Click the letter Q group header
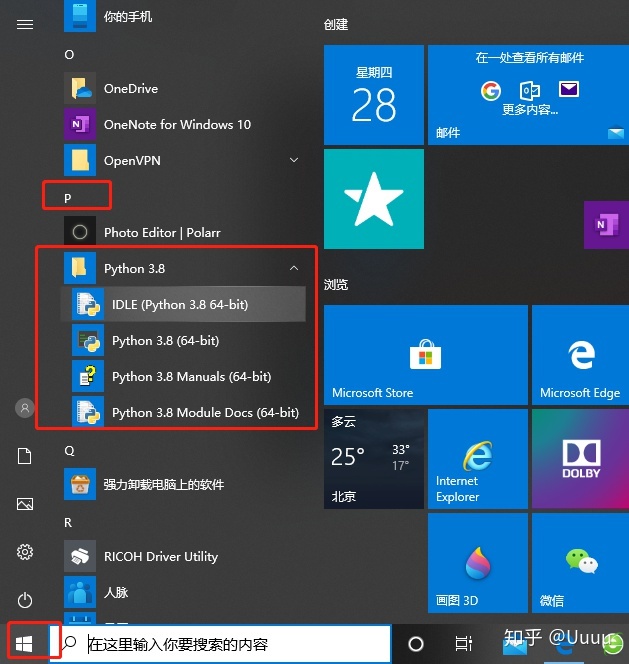629x664 pixels. click(x=69, y=451)
